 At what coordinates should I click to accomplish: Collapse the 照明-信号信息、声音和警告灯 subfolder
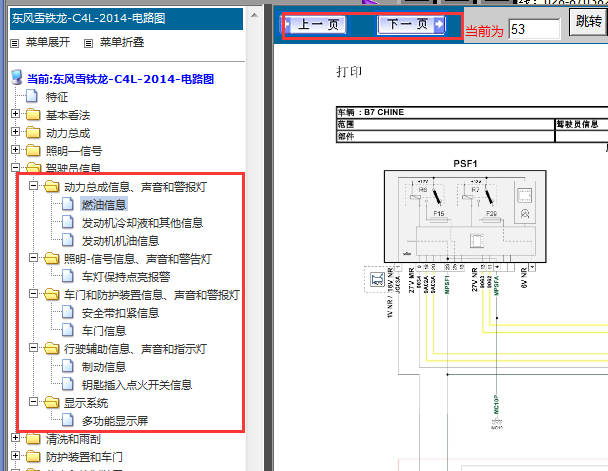click(33, 257)
